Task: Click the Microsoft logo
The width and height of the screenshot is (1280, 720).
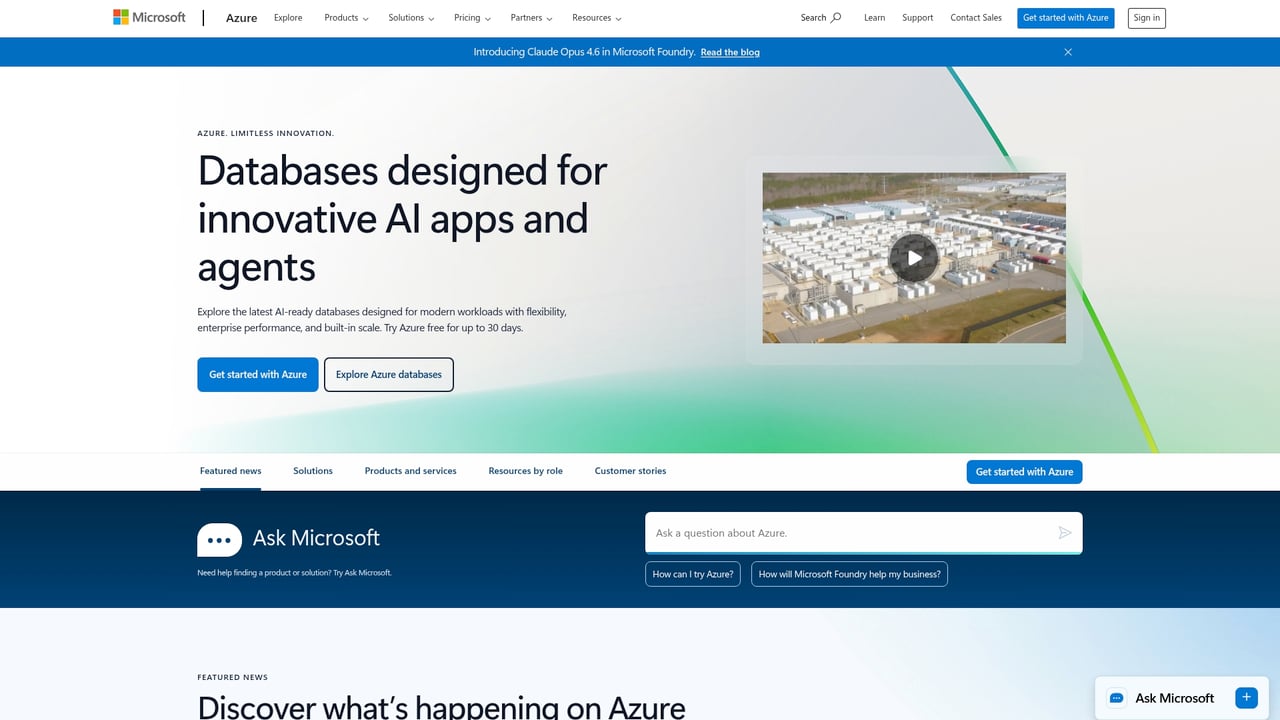Action: click(x=148, y=17)
